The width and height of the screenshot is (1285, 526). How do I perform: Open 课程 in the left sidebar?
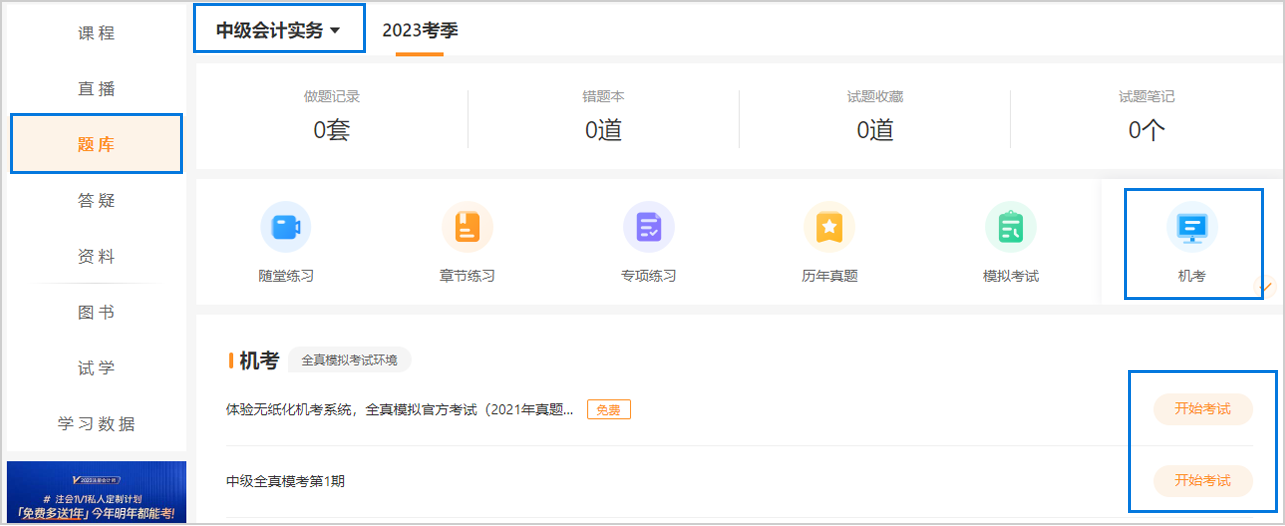pyautogui.click(x=96, y=33)
